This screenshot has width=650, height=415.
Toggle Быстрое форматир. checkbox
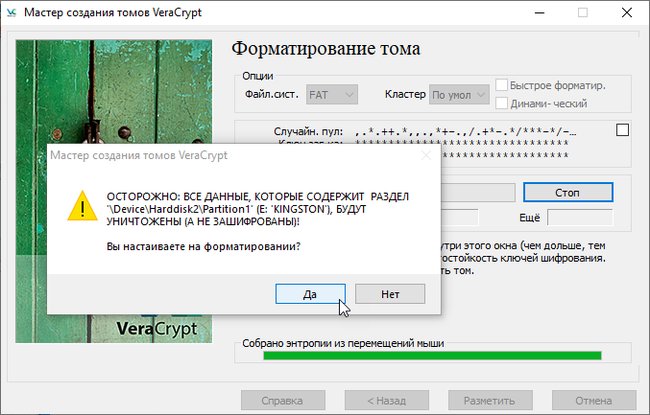502,85
